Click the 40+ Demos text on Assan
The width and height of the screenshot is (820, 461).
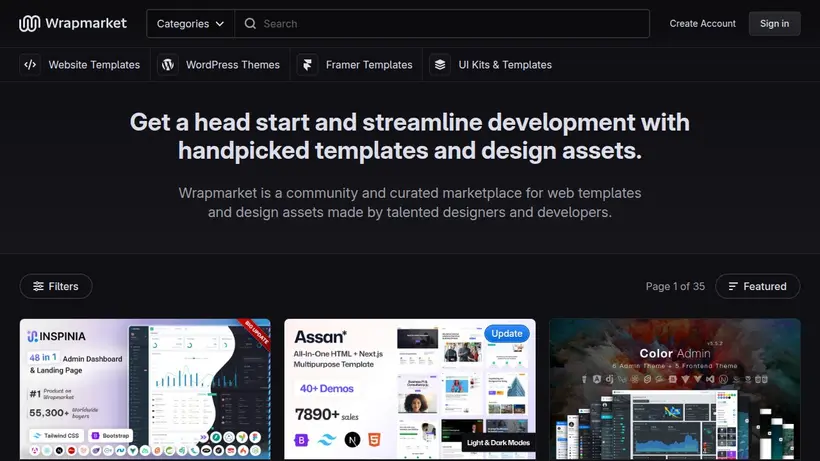pyautogui.click(x=327, y=388)
